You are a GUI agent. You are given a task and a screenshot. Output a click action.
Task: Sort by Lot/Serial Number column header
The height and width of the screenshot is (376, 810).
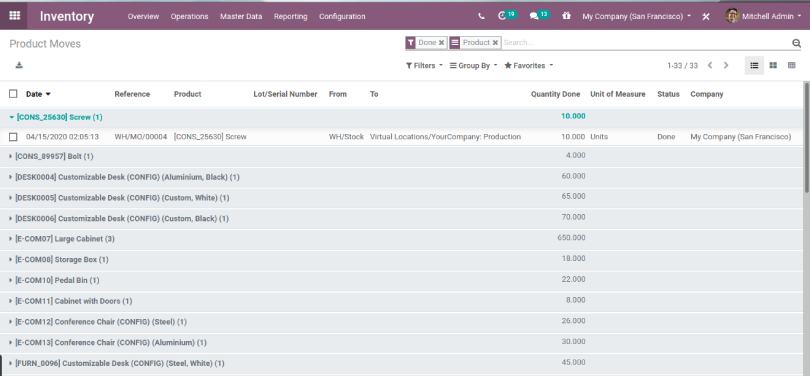[x=285, y=94]
